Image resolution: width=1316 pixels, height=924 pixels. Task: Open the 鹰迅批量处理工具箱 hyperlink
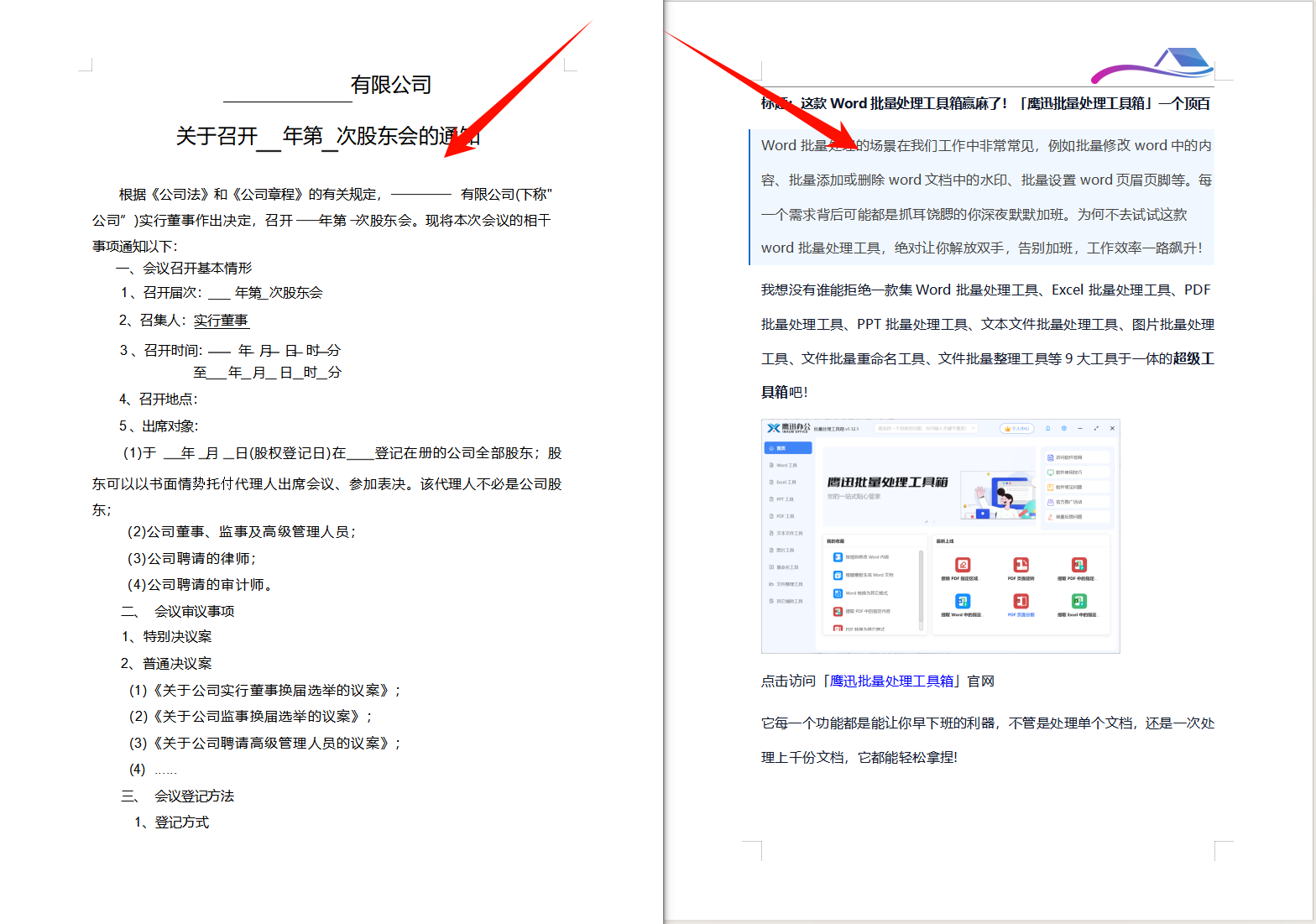pyautogui.click(x=891, y=681)
